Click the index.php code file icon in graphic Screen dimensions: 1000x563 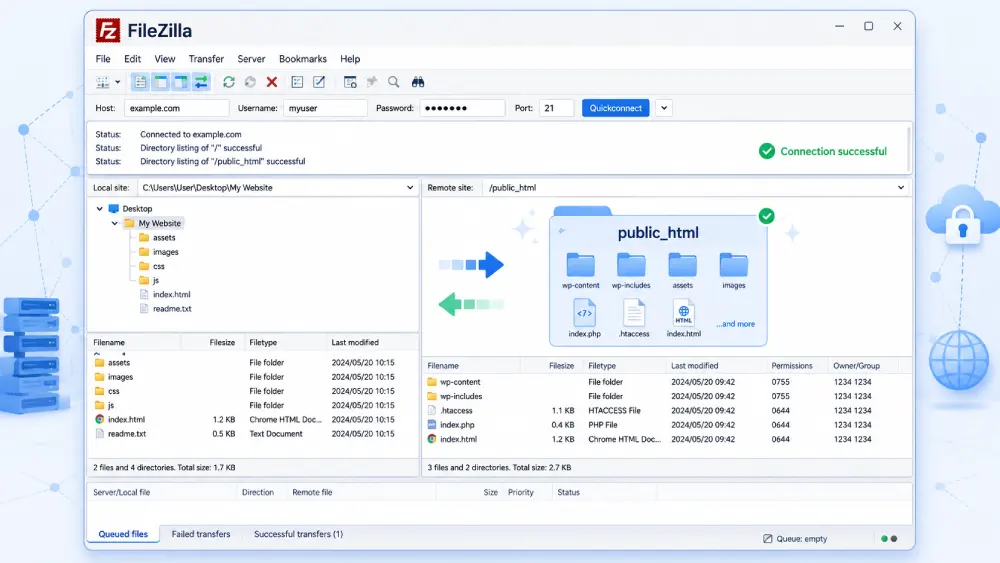(584, 312)
